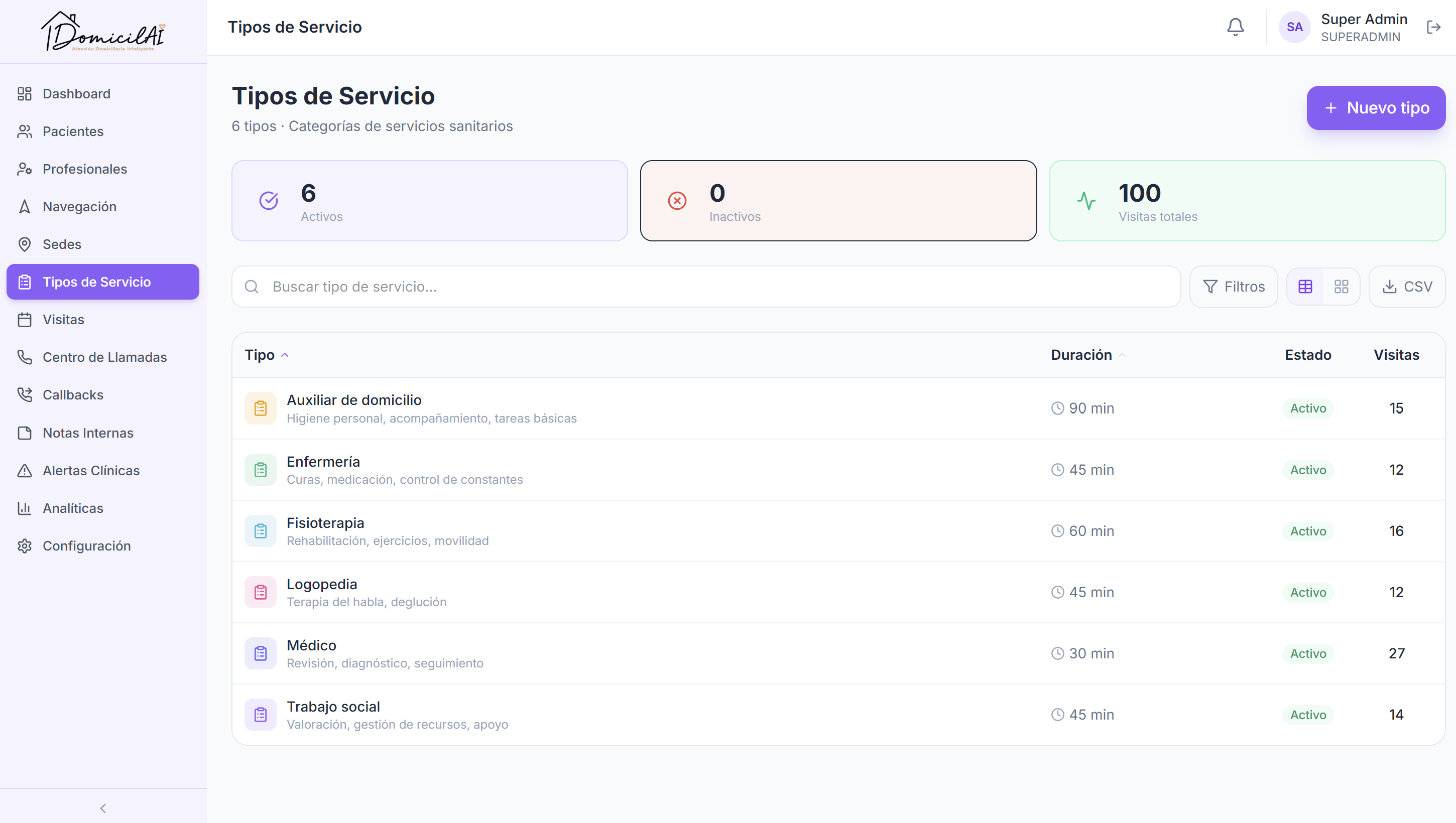Image resolution: width=1456 pixels, height=823 pixels.
Task: Click the 60 min duration value
Action: pos(1091,531)
